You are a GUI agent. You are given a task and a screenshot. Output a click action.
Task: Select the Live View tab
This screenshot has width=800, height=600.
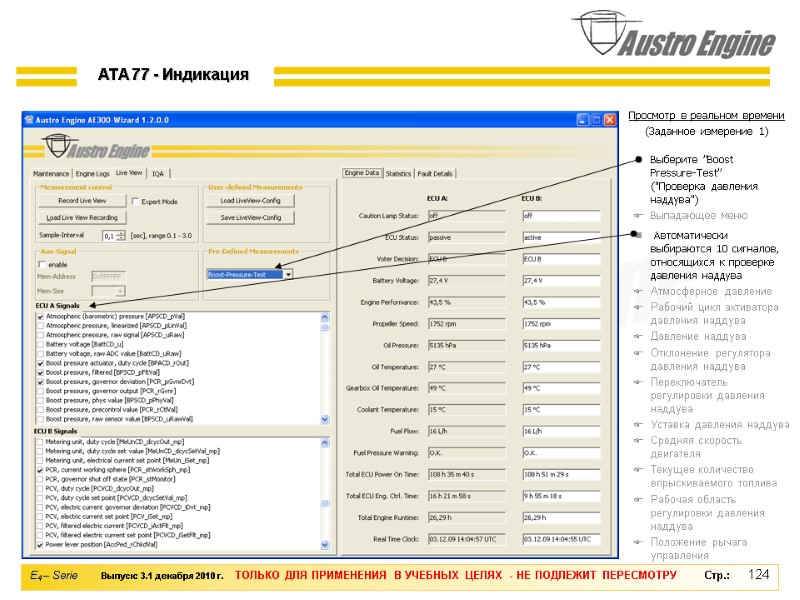coord(129,173)
